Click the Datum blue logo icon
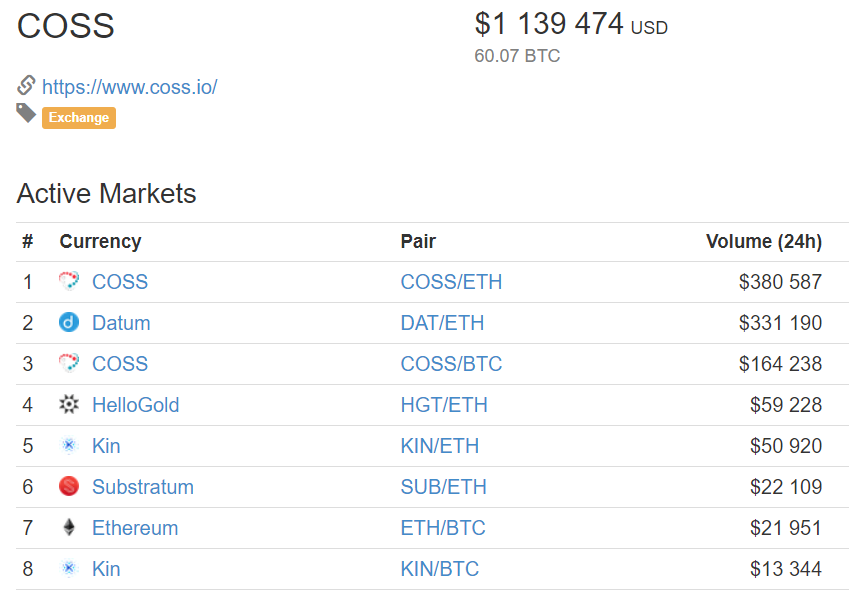Image resolution: width=849 pixels, height=595 pixels. click(69, 322)
